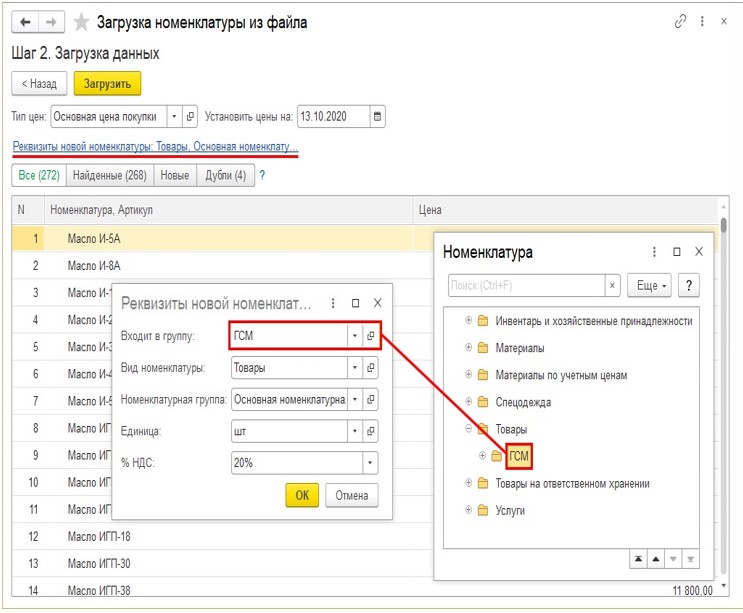Add this page to favorites star
Image resolution: width=743 pixels, height=613 pixels.
[81, 21]
